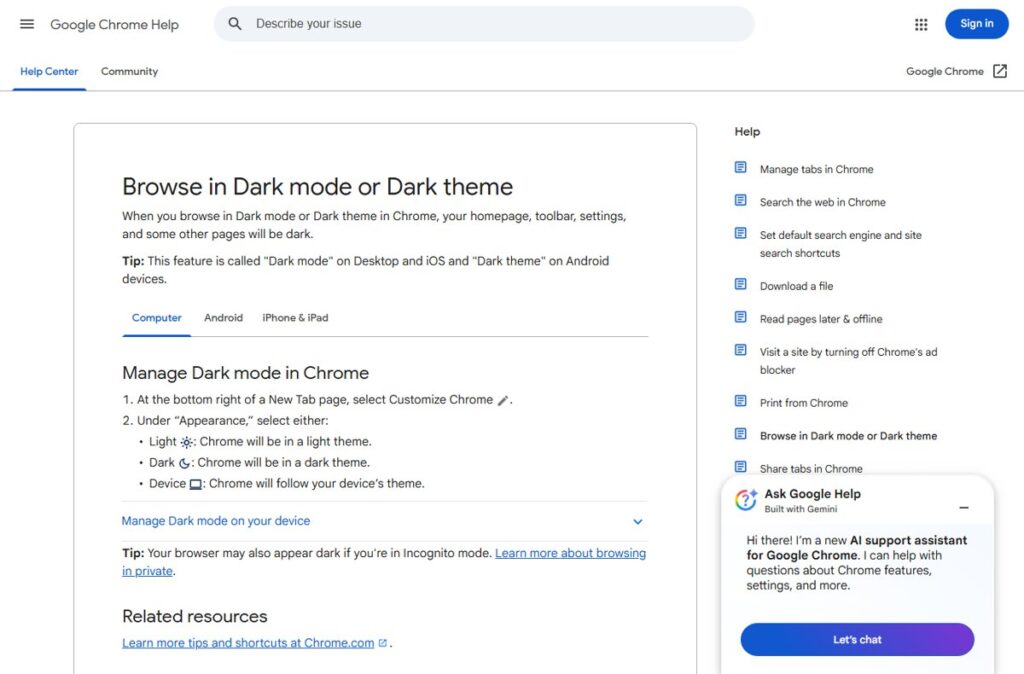Open the Google Chrome product link
This screenshot has height=674, width=1024.
pos(944,71)
